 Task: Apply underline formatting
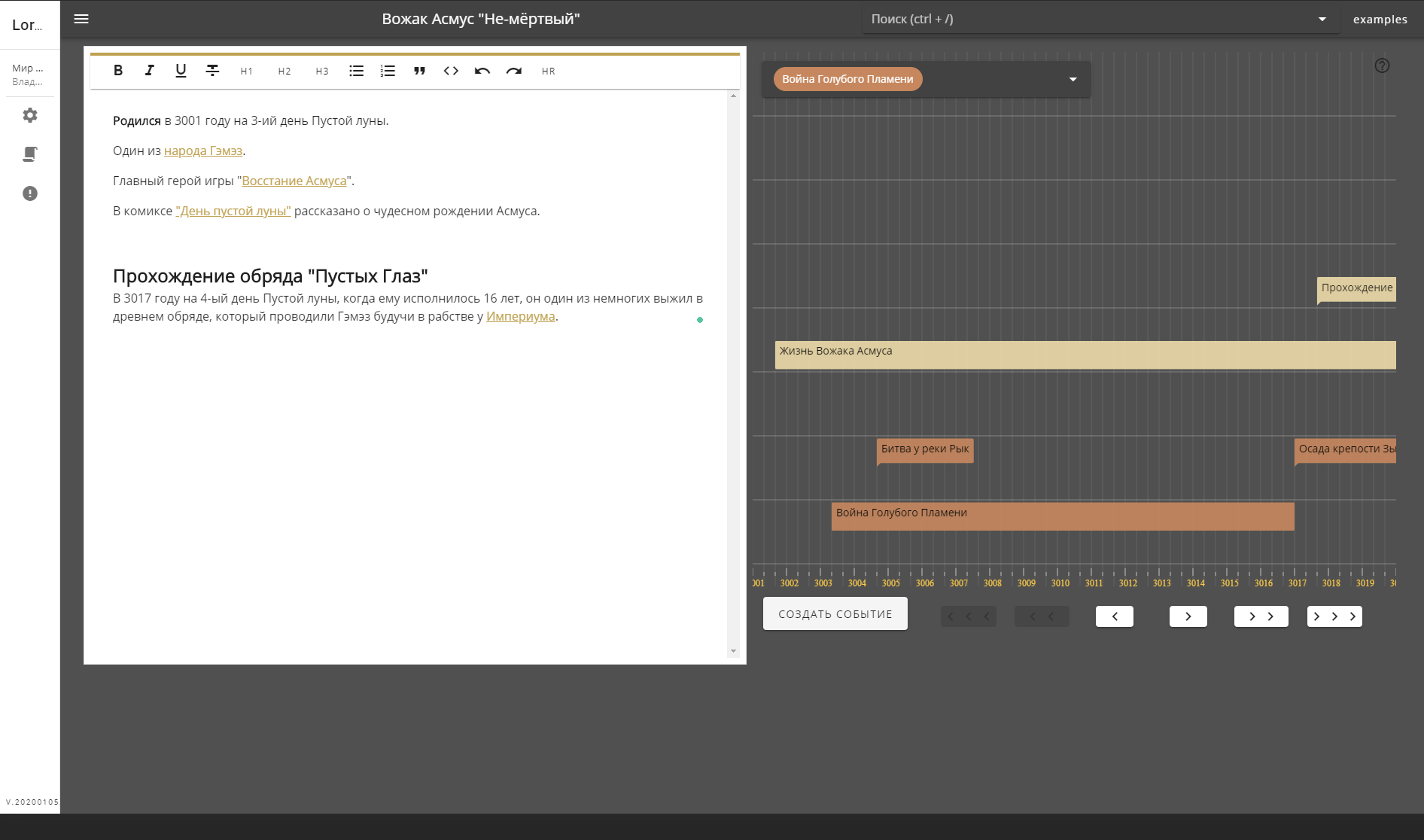pyautogui.click(x=181, y=71)
